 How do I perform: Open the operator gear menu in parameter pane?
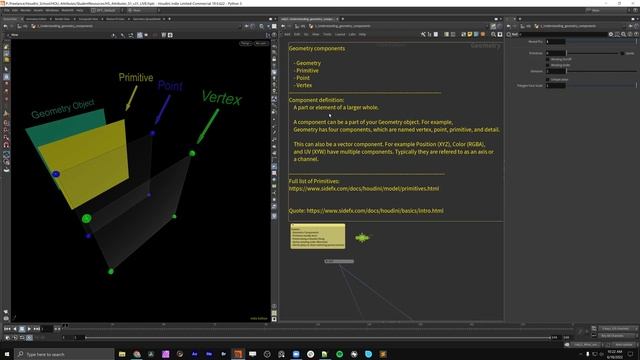click(x=611, y=35)
